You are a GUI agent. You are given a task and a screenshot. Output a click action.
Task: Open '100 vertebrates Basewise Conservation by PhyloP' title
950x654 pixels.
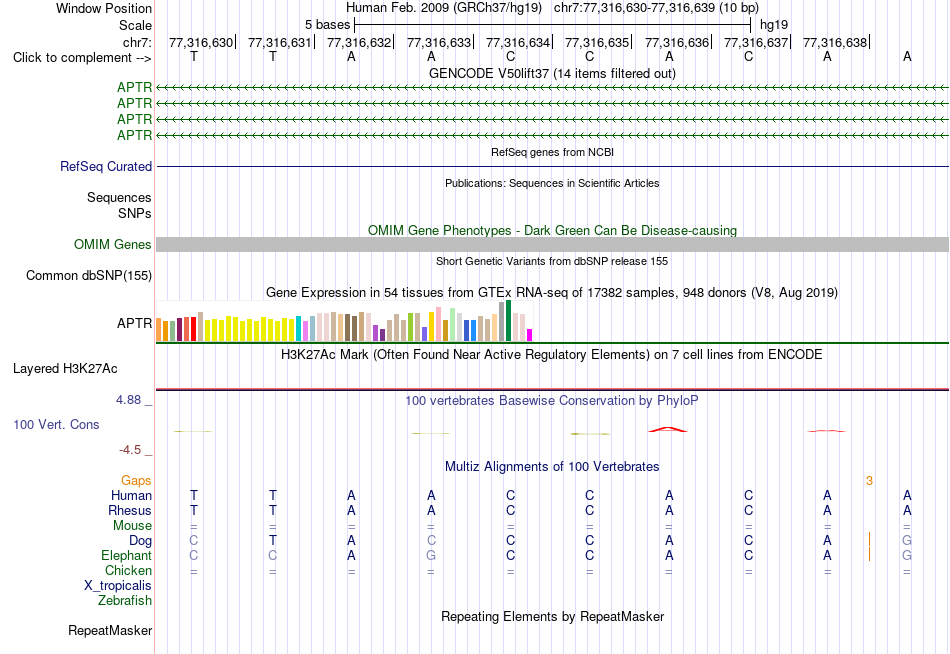pos(552,401)
